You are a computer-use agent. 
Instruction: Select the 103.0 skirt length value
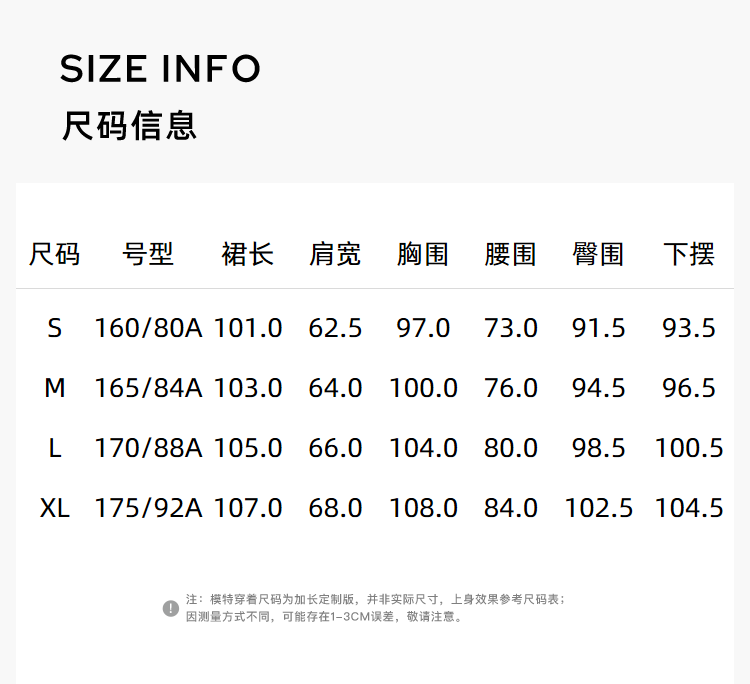click(247, 388)
